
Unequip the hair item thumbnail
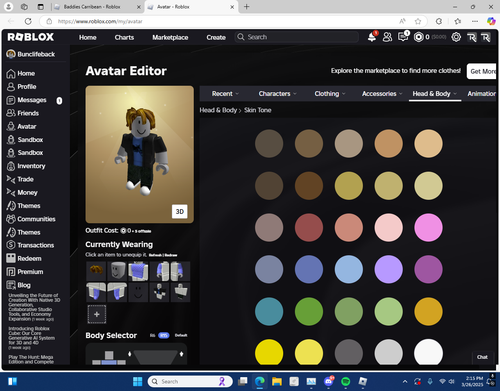tap(96, 271)
